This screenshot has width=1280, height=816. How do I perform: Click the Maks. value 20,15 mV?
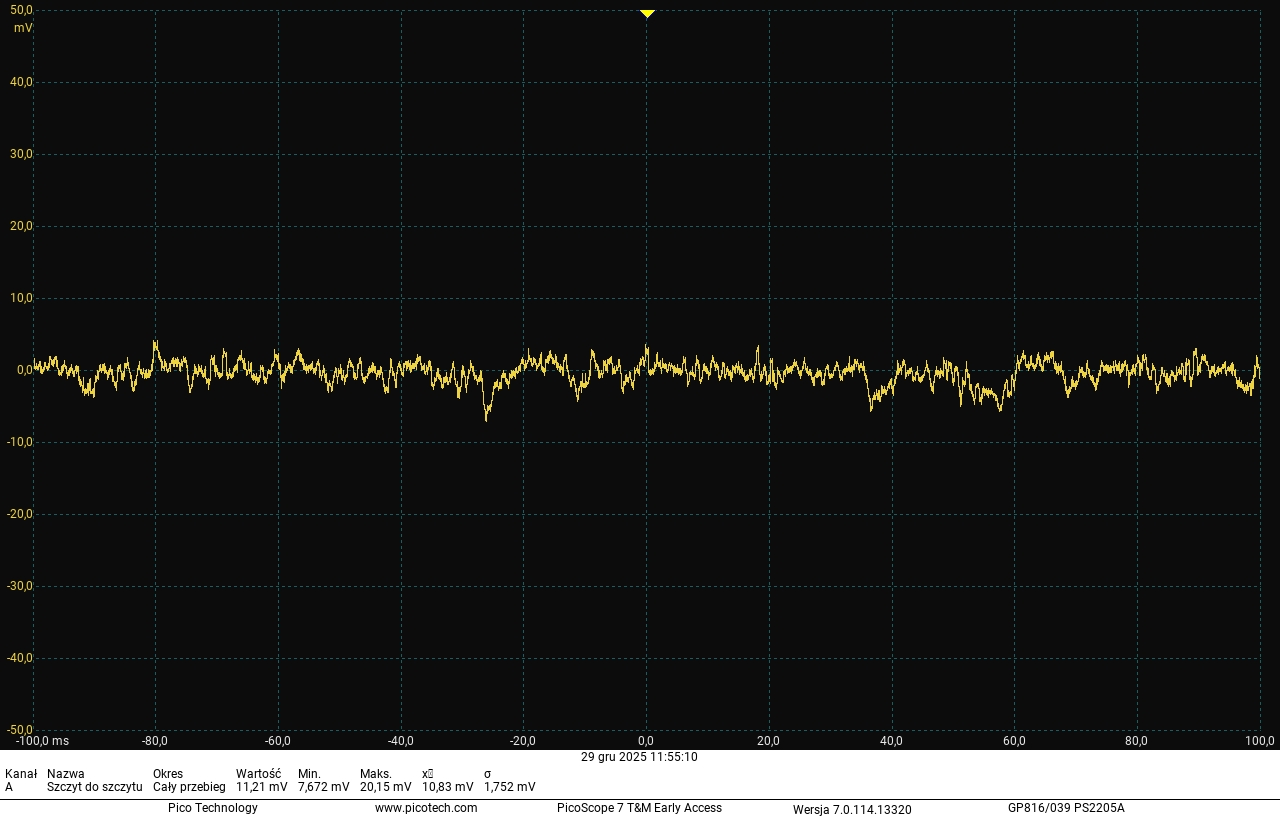[x=385, y=787]
